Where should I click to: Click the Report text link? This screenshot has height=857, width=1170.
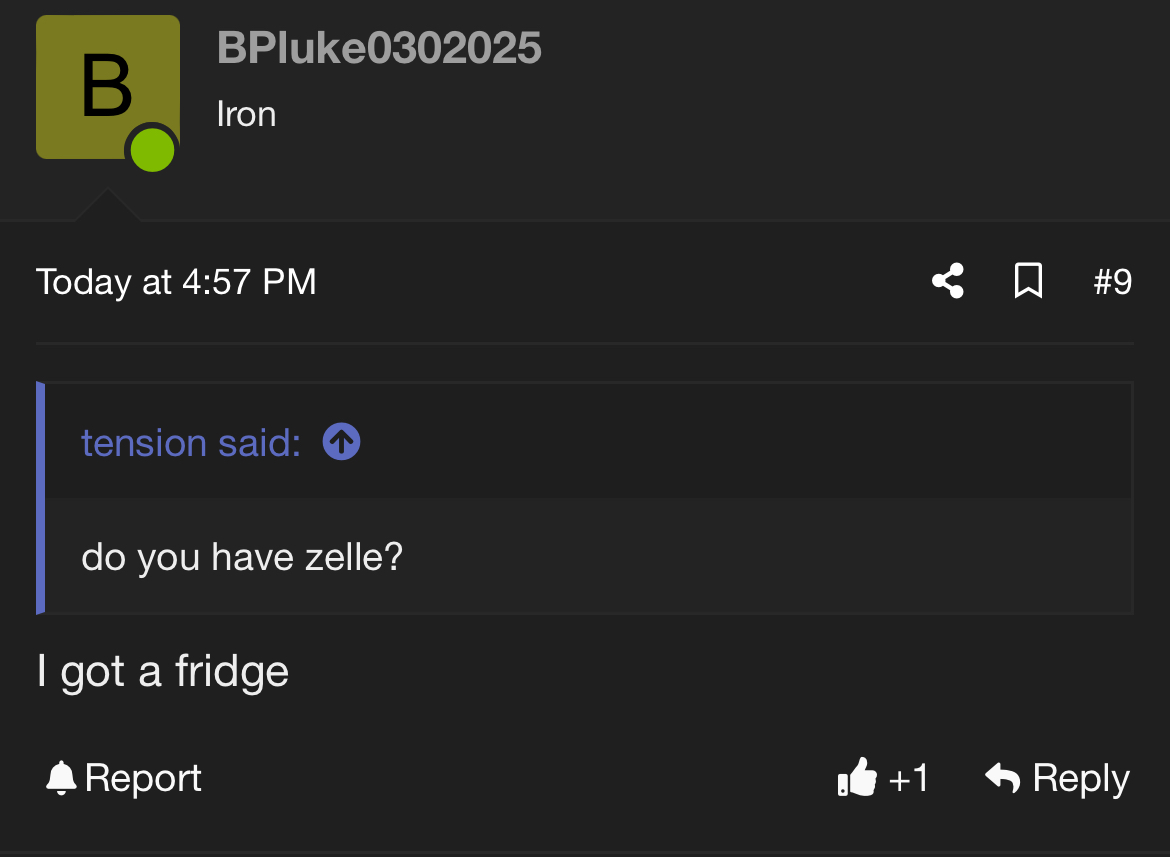pyautogui.click(x=143, y=778)
